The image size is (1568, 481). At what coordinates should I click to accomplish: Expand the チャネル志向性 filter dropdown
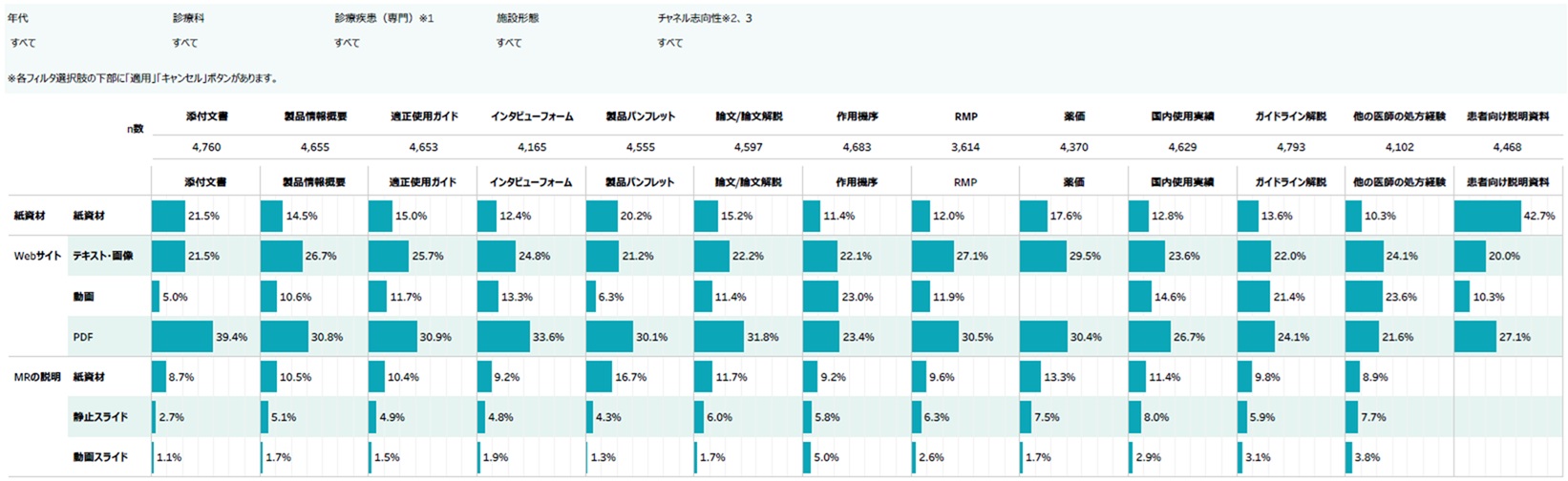point(670,43)
